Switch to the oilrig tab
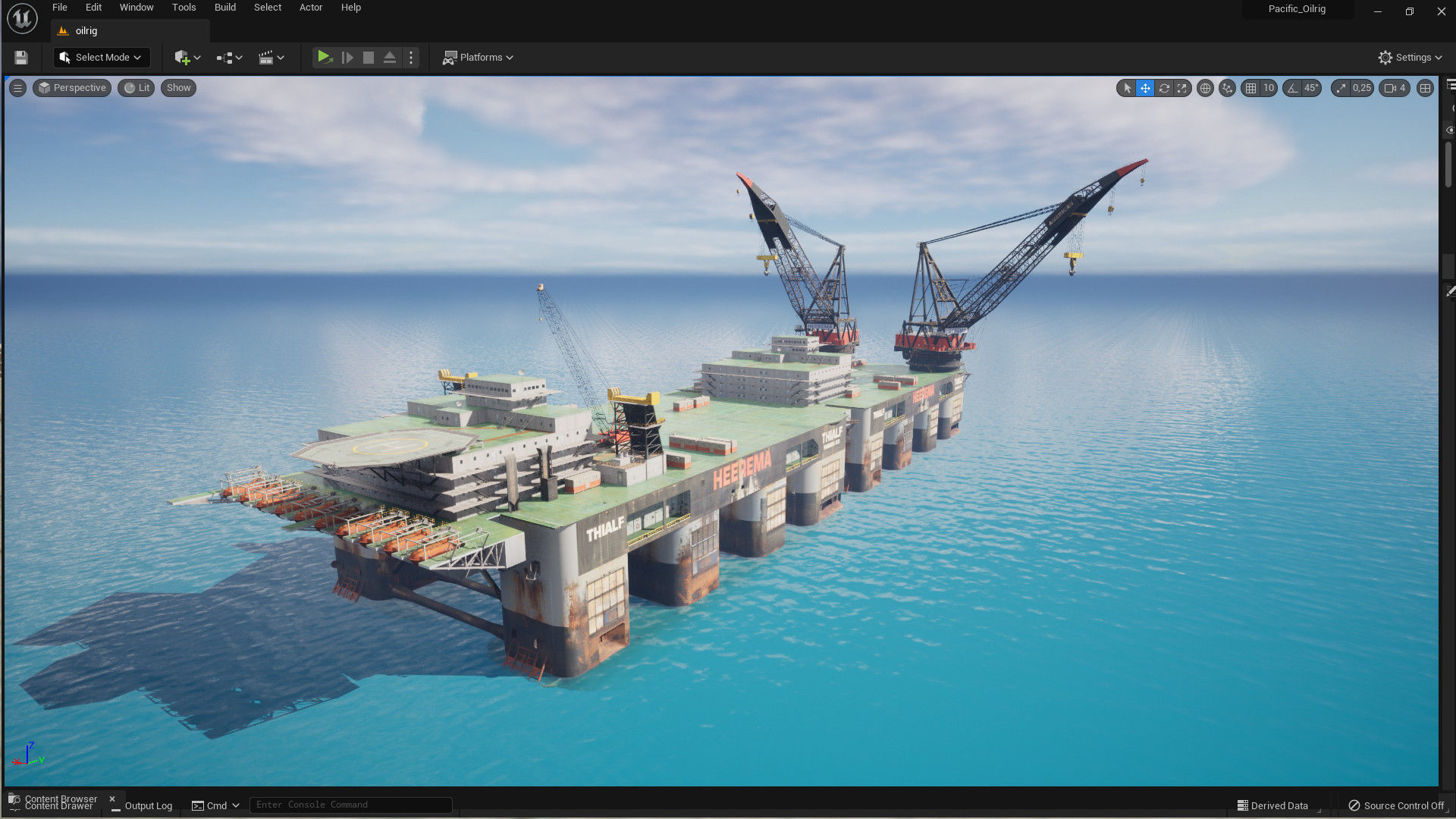 coord(85,30)
